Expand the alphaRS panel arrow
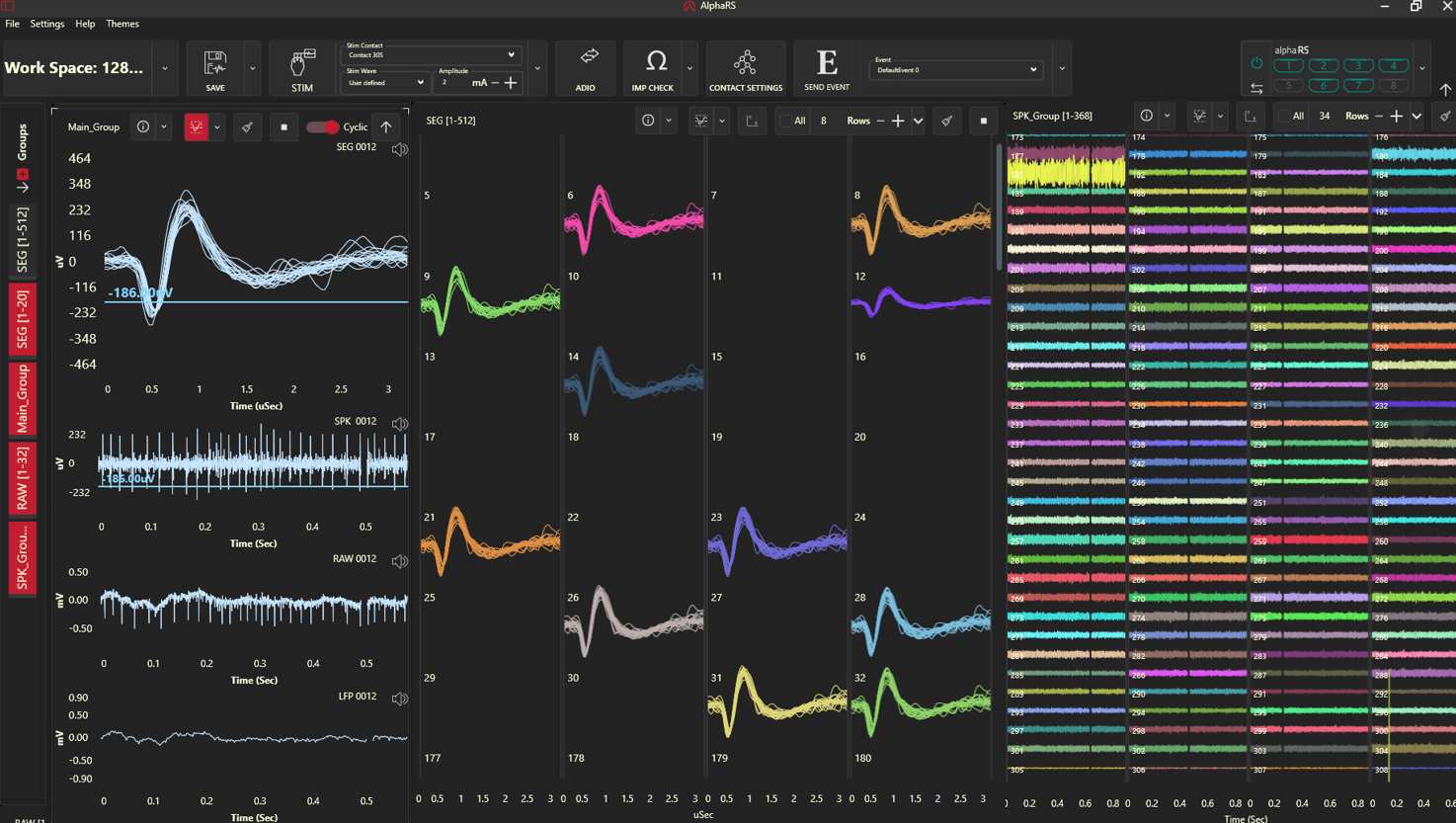Image resolution: width=1456 pixels, height=823 pixels. click(x=1422, y=68)
